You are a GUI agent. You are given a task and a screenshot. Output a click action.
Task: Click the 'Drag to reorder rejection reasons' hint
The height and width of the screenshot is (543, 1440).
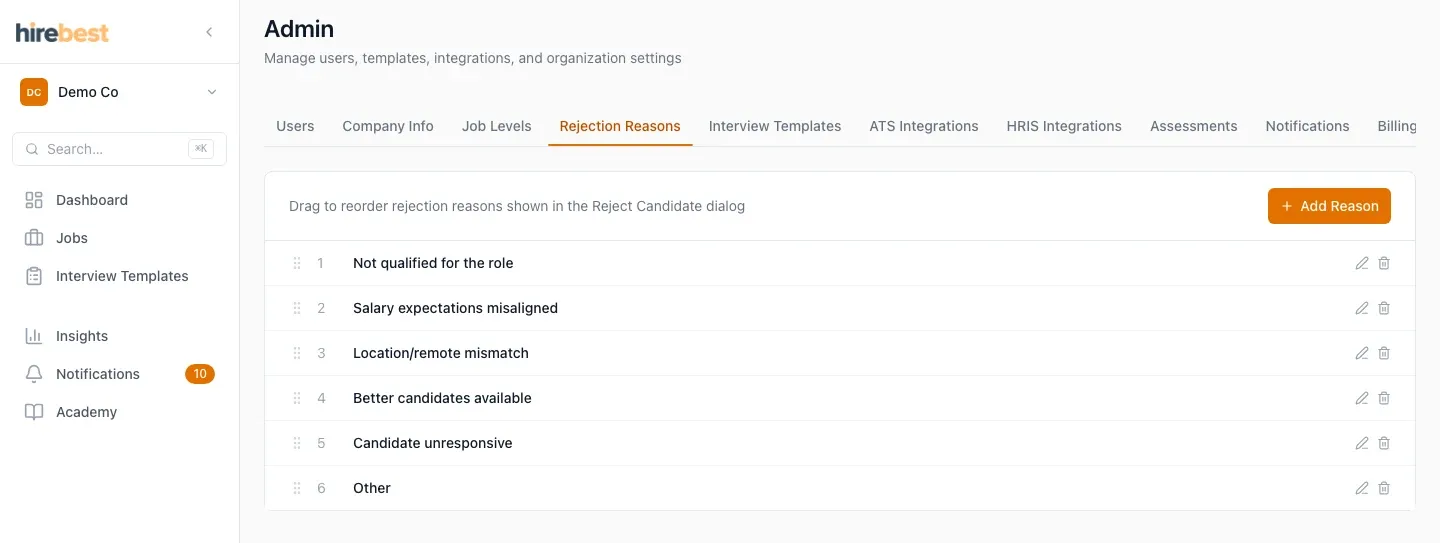pyautogui.click(x=517, y=206)
